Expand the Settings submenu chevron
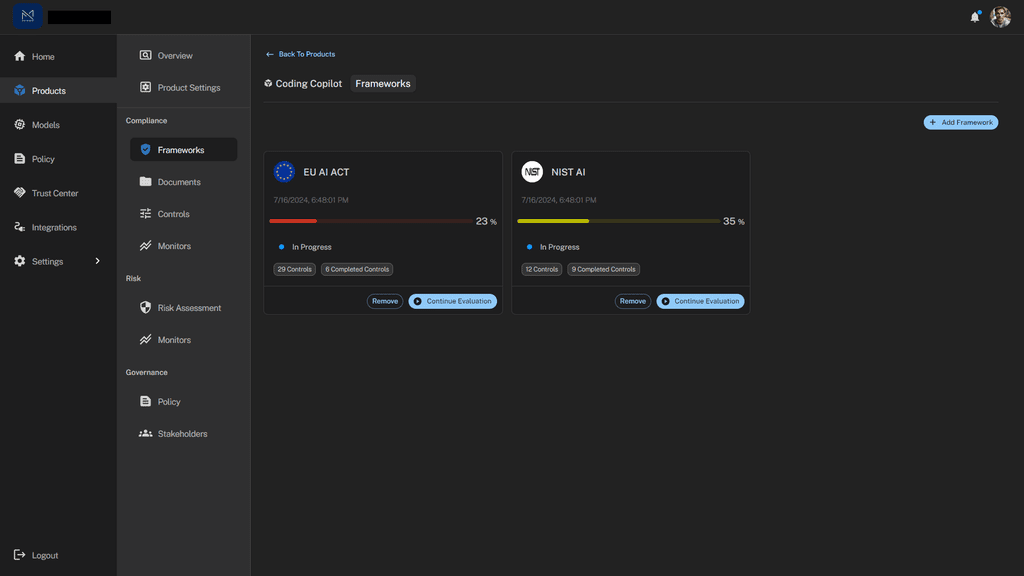 pos(98,261)
